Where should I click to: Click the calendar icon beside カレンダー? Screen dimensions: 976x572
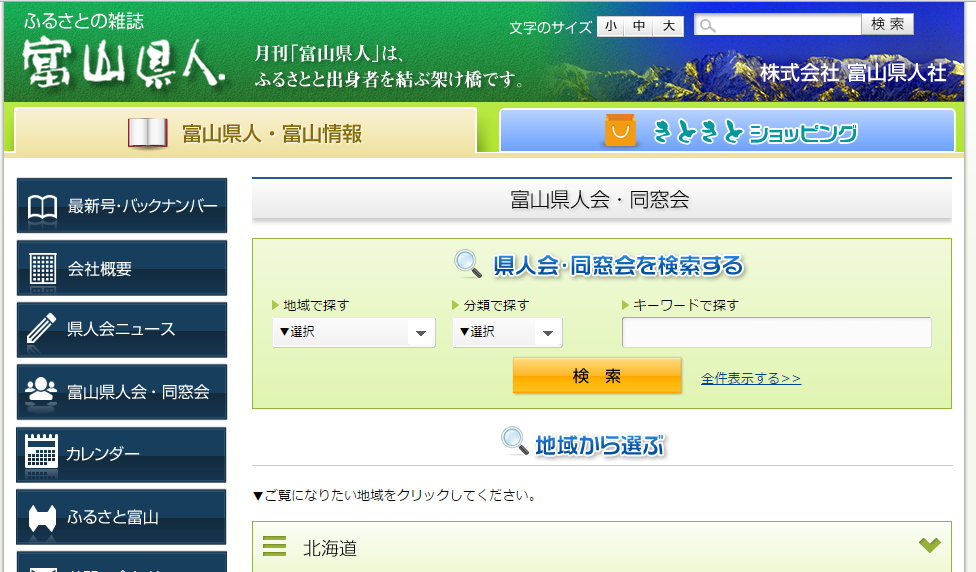click(42, 451)
